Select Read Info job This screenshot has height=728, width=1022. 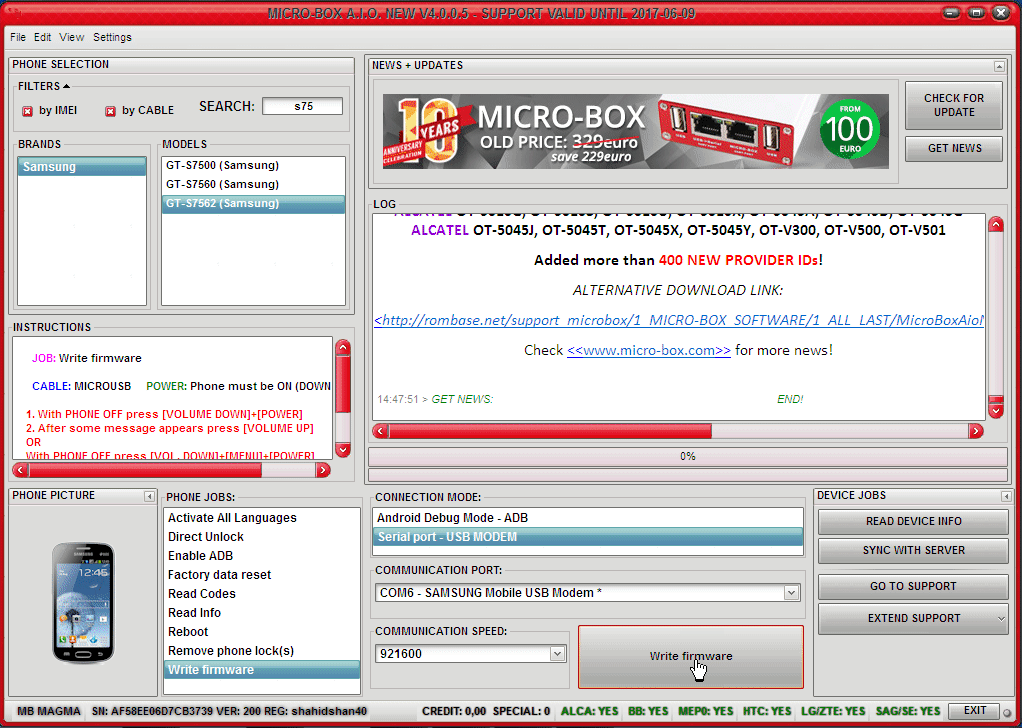(x=261, y=613)
